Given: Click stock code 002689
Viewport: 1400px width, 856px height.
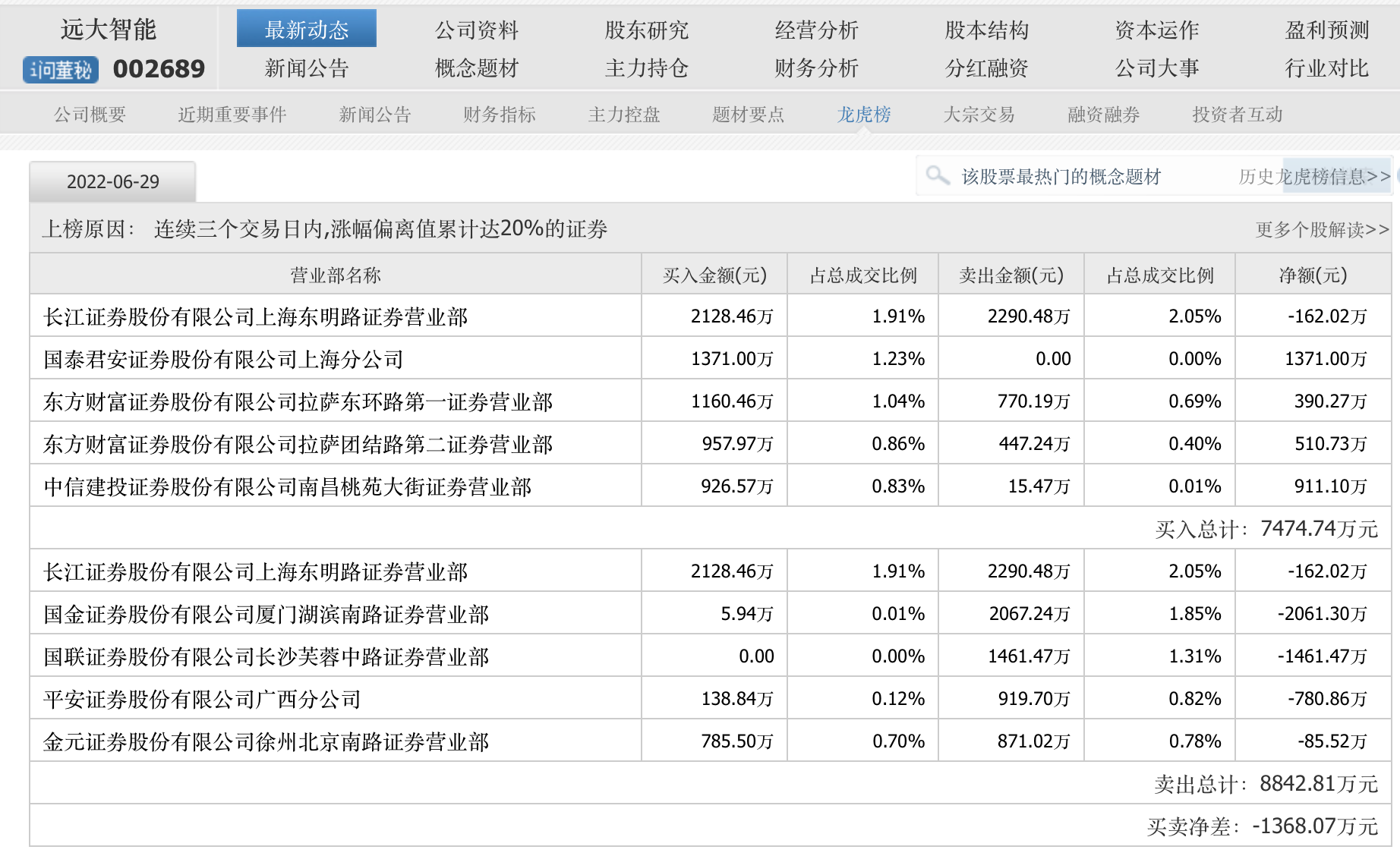Looking at the screenshot, I should [159, 69].
